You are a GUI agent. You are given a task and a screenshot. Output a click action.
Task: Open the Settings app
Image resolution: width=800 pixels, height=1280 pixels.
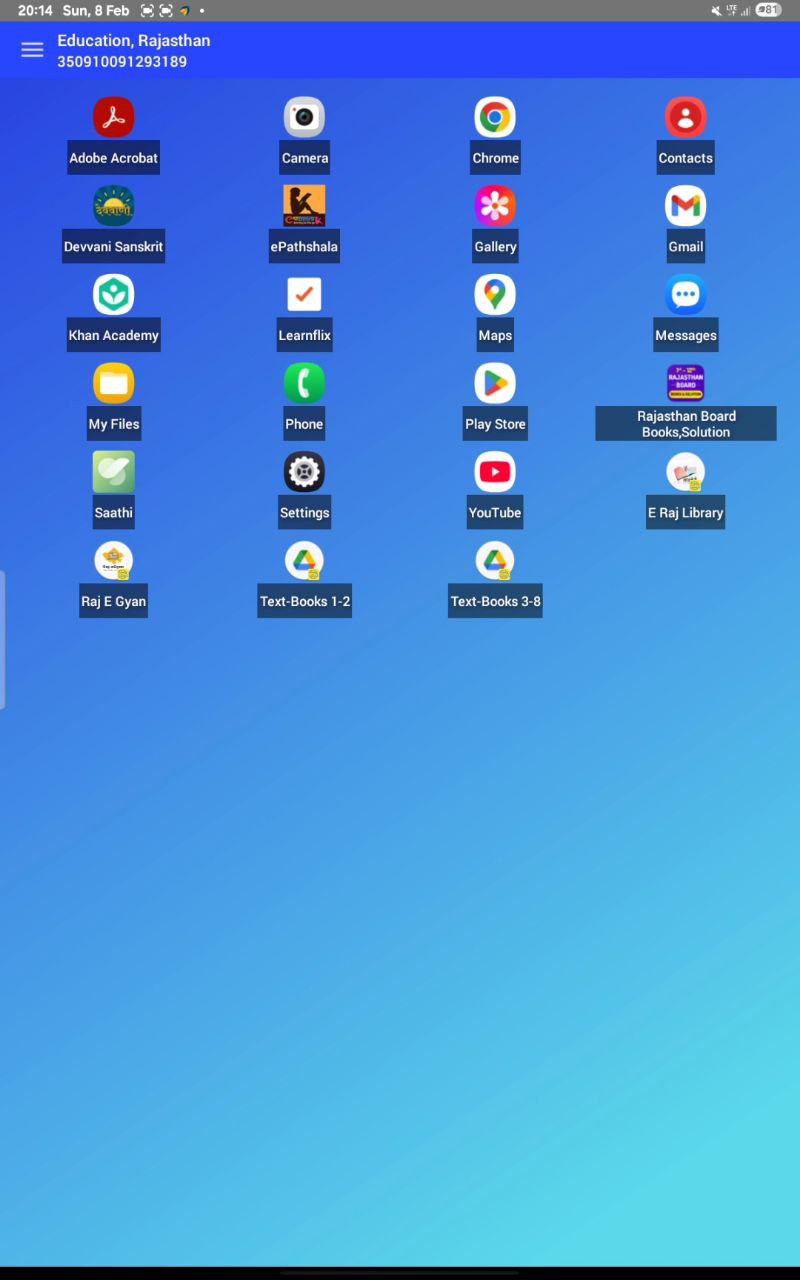pos(304,471)
